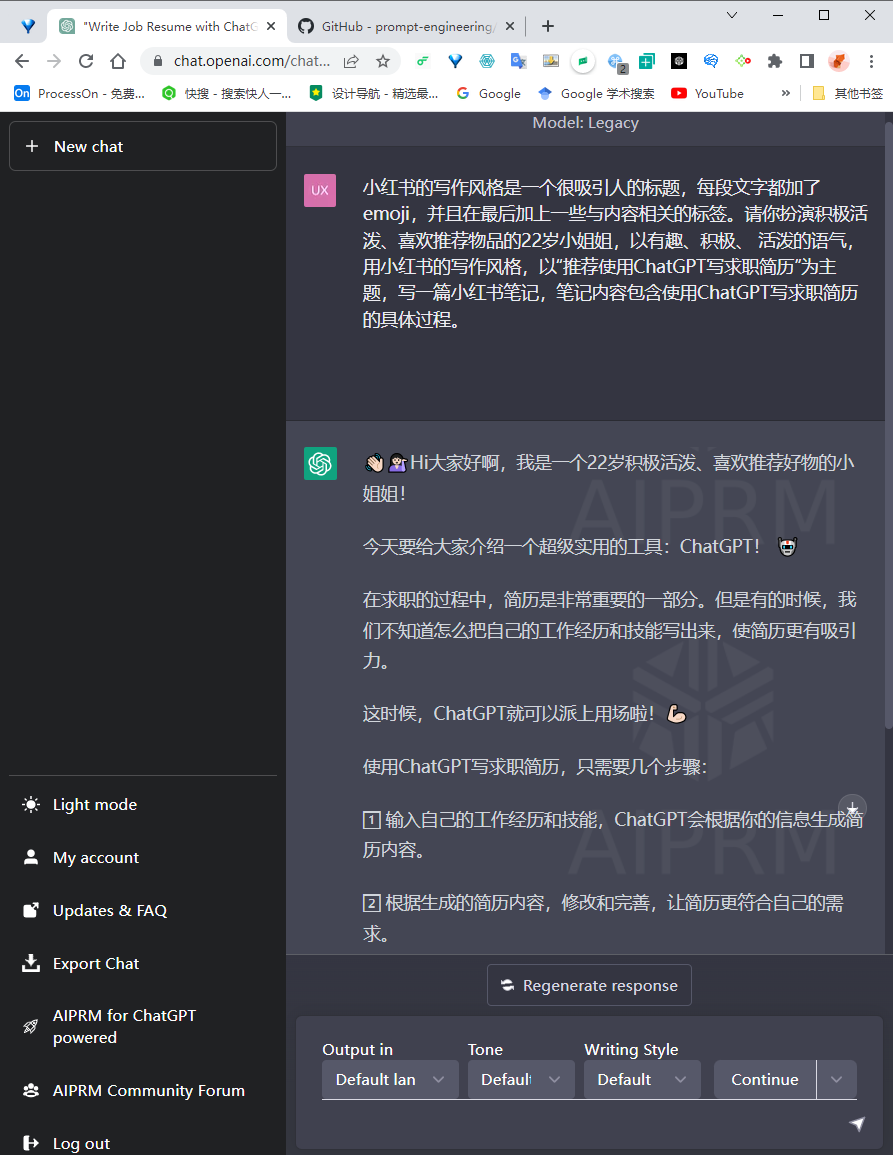Screen dimensions: 893x1155
Task: Expand the Continue button dropdown arrow
Action: [837, 1079]
